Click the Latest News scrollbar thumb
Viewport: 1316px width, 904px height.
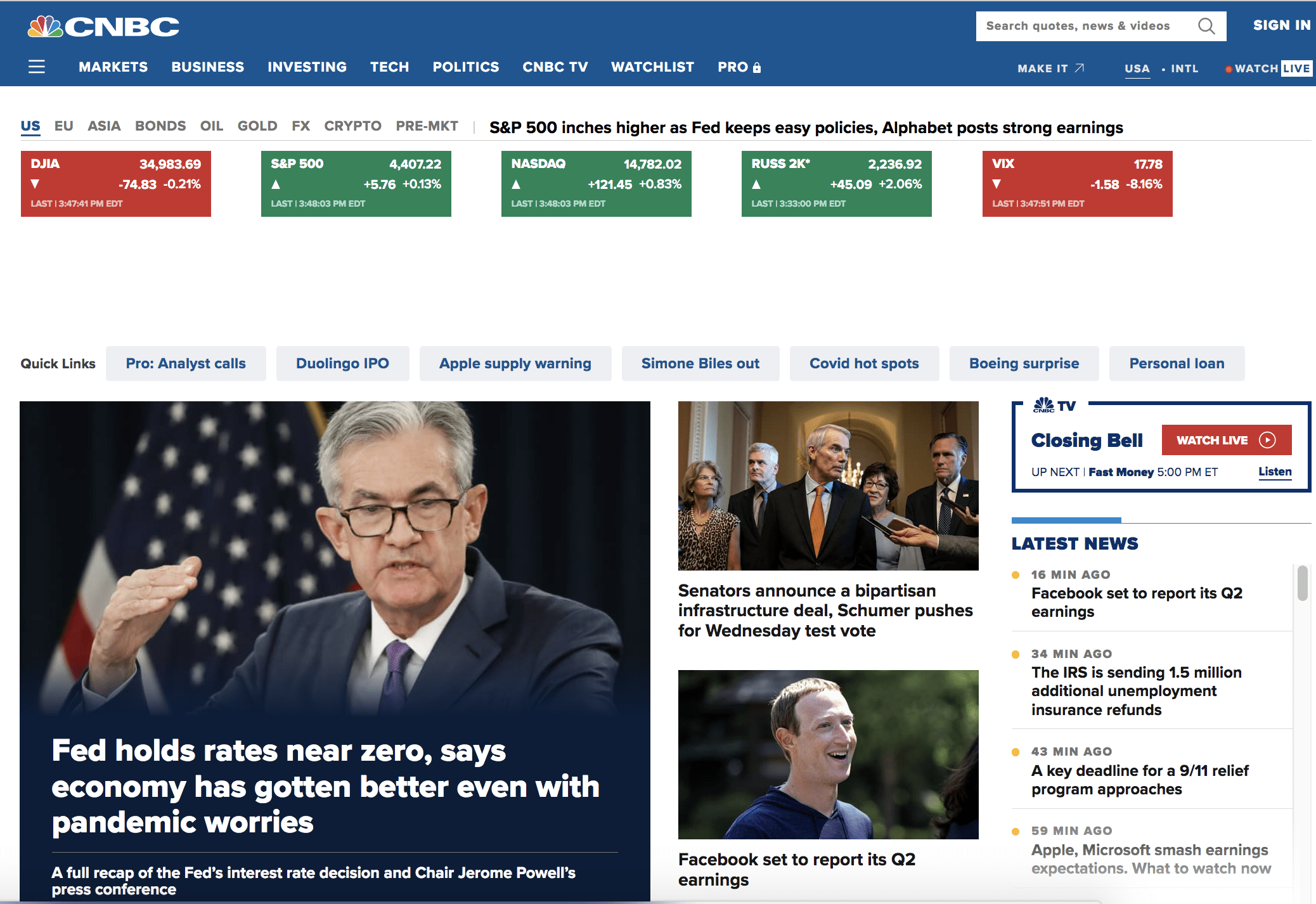click(x=1302, y=583)
